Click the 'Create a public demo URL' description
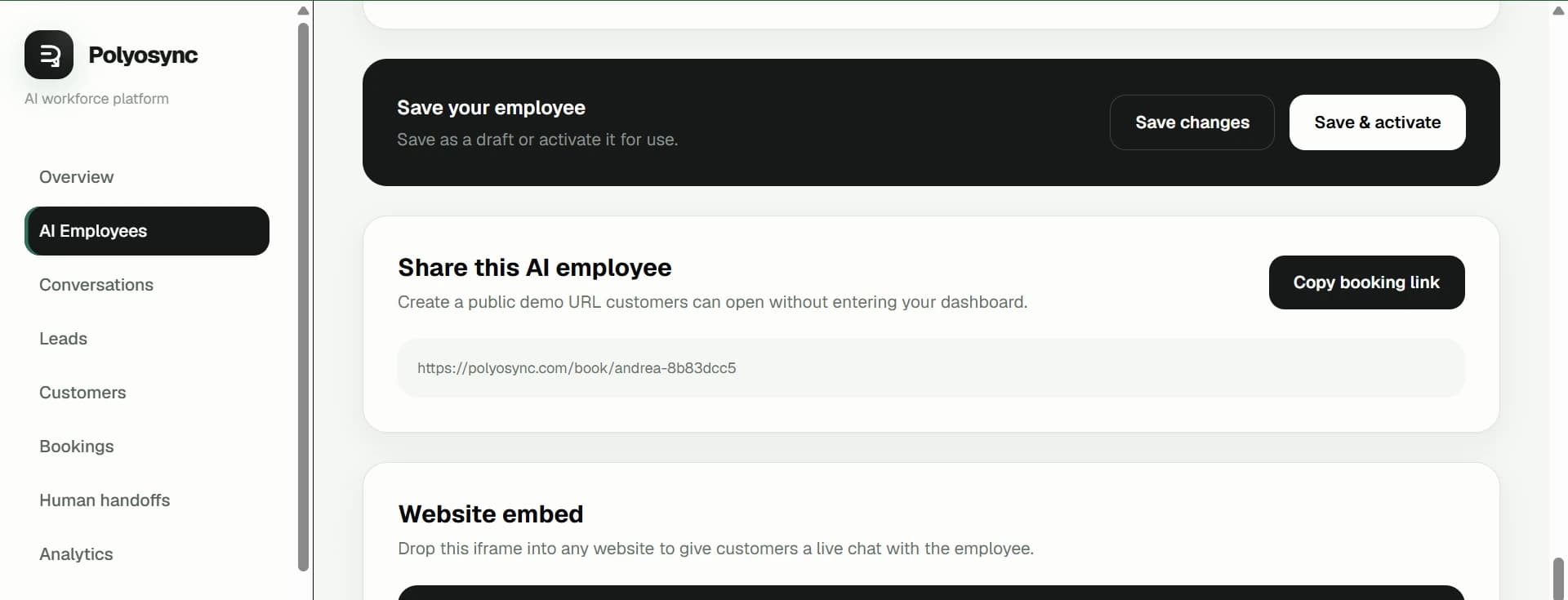 coord(712,302)
